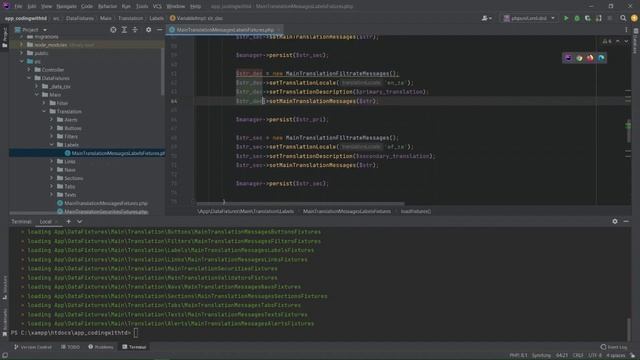Open editor tabs more options icon
The width and height of the screenshot is (640, 360).
coord(626,30)
